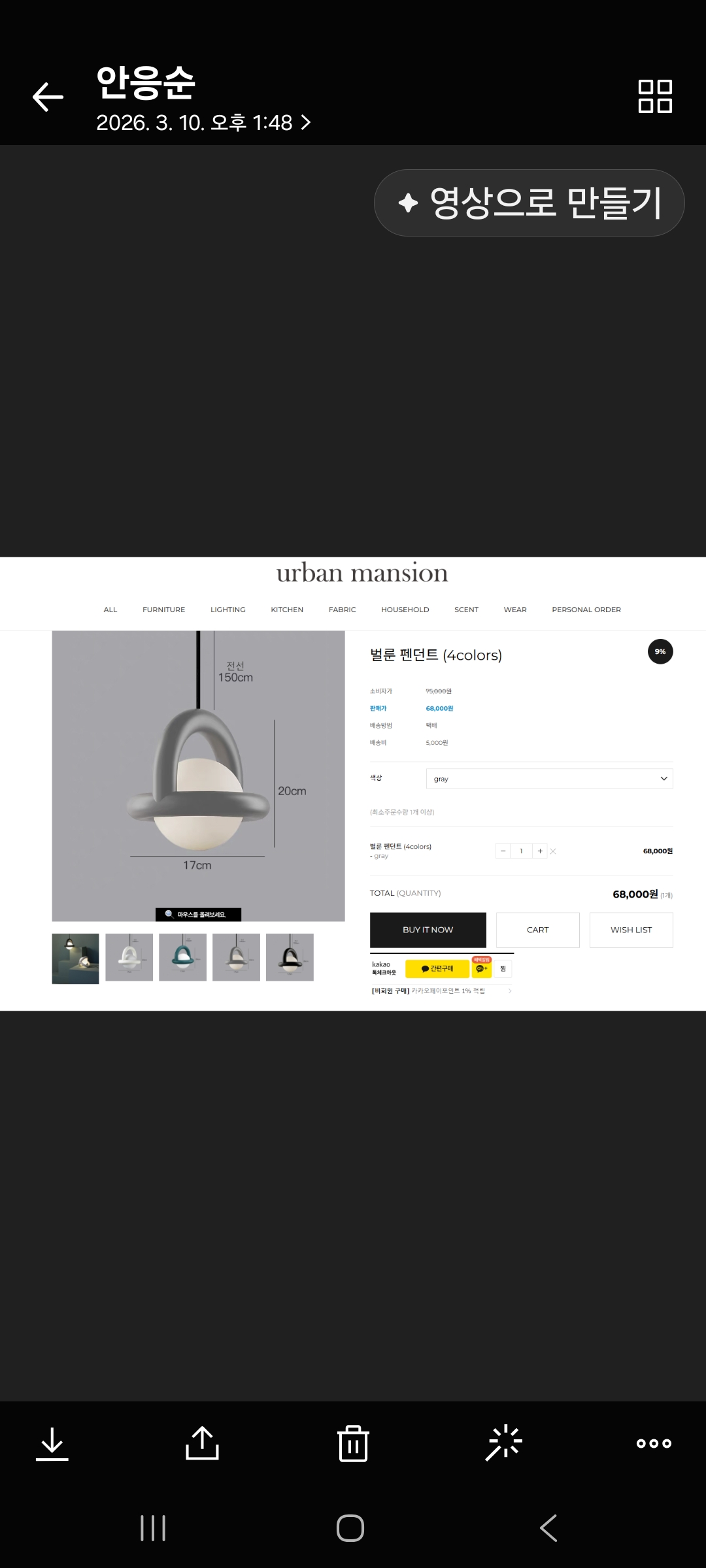Tap the share icon
This screenshot has height=1568, width=706.
tap(202, 1443)
